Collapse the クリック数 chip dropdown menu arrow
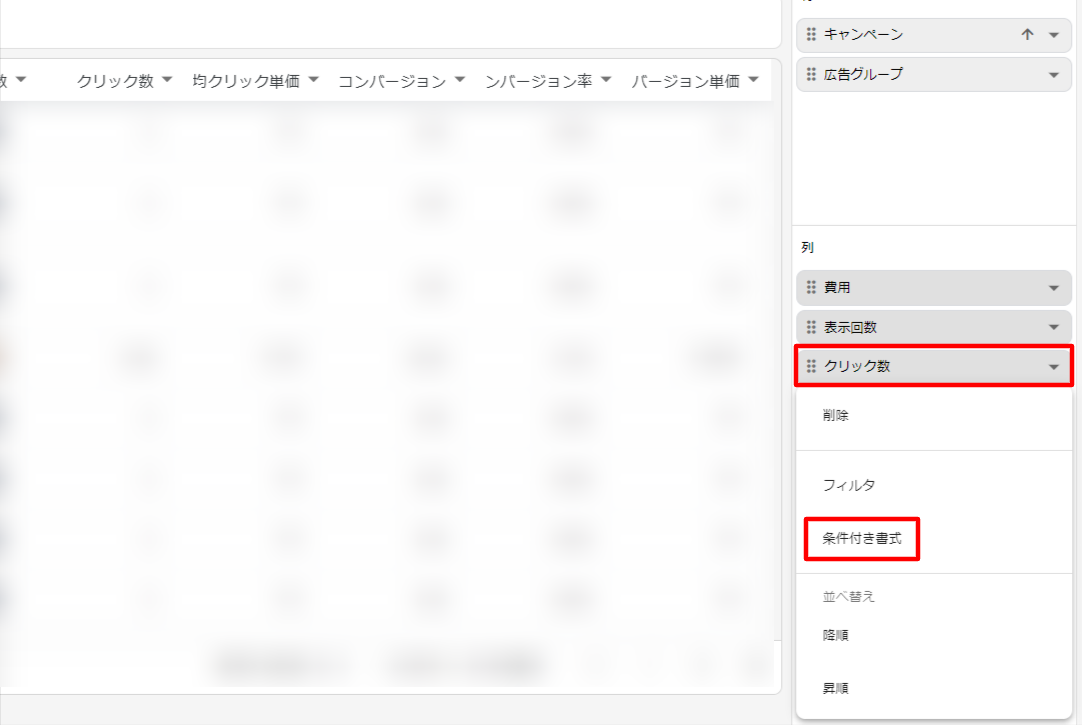1082x725 pixels. [x=1053, y=367]
